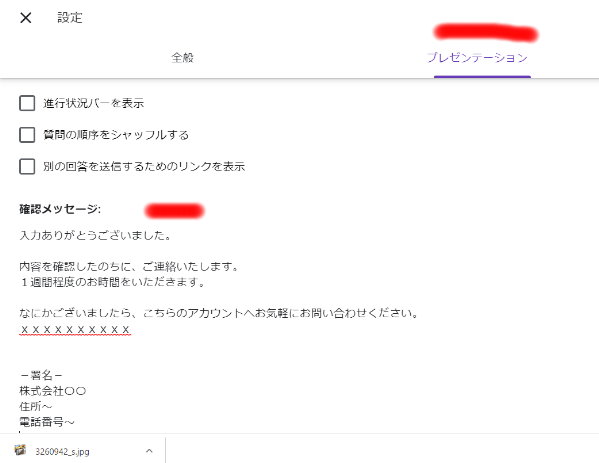Click the 質問の順序をシャッフルする label text
599x463 pixels.
pyautogui.click(x=116, y=135)
